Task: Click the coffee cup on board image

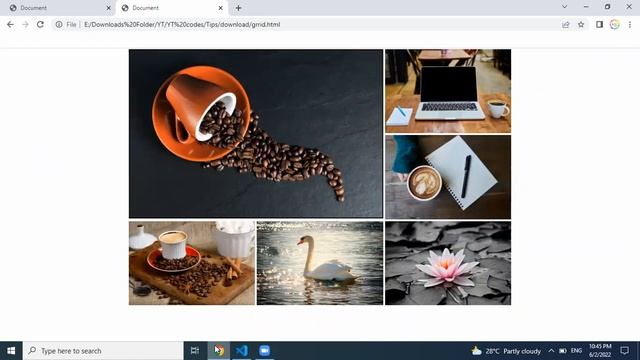Action: click(x=192, y=263)
